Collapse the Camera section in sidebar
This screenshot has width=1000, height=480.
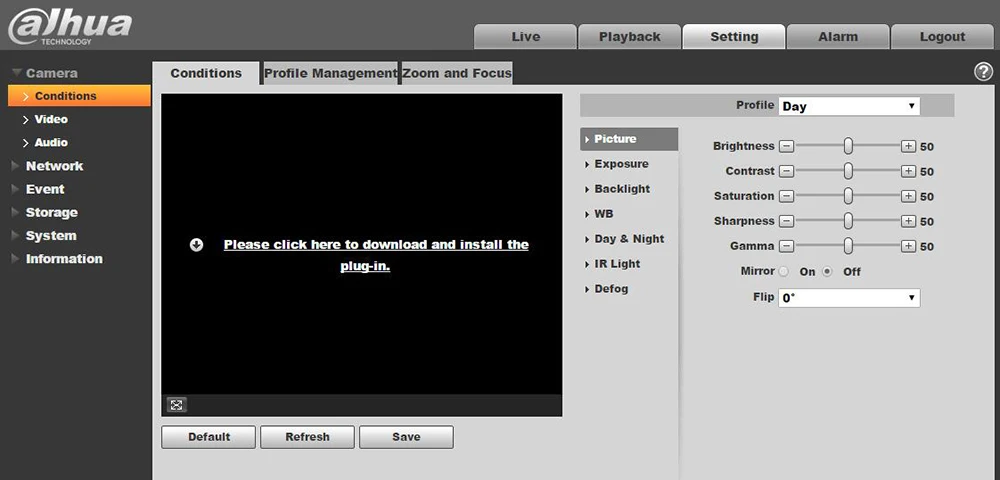point(45,73)
